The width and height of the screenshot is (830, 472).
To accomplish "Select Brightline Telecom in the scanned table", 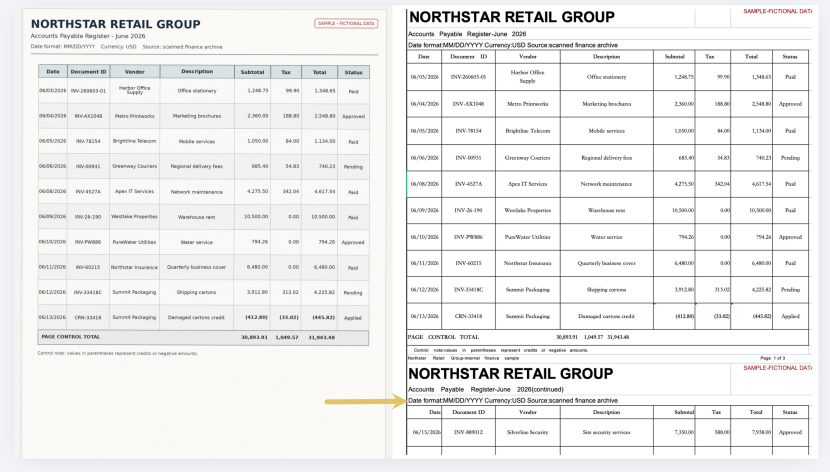I will (134, 141).
